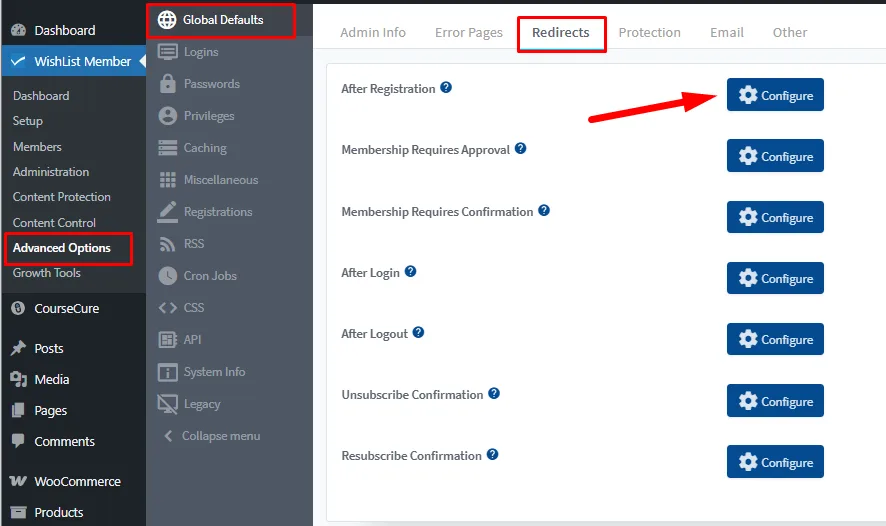Click help icon beside Membership Requires Confirmation
The height and width of the screenshot is (526, 886).
click(x=544, y=211)
